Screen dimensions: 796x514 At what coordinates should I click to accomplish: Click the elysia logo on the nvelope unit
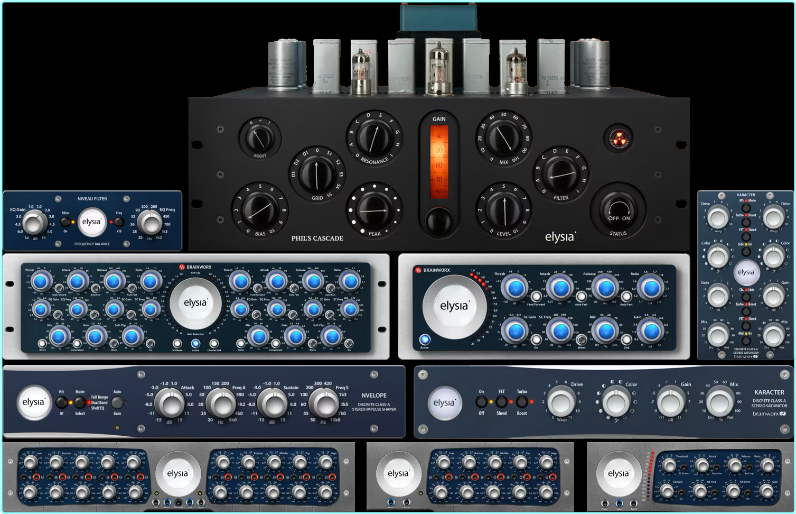tap(34, 402)
